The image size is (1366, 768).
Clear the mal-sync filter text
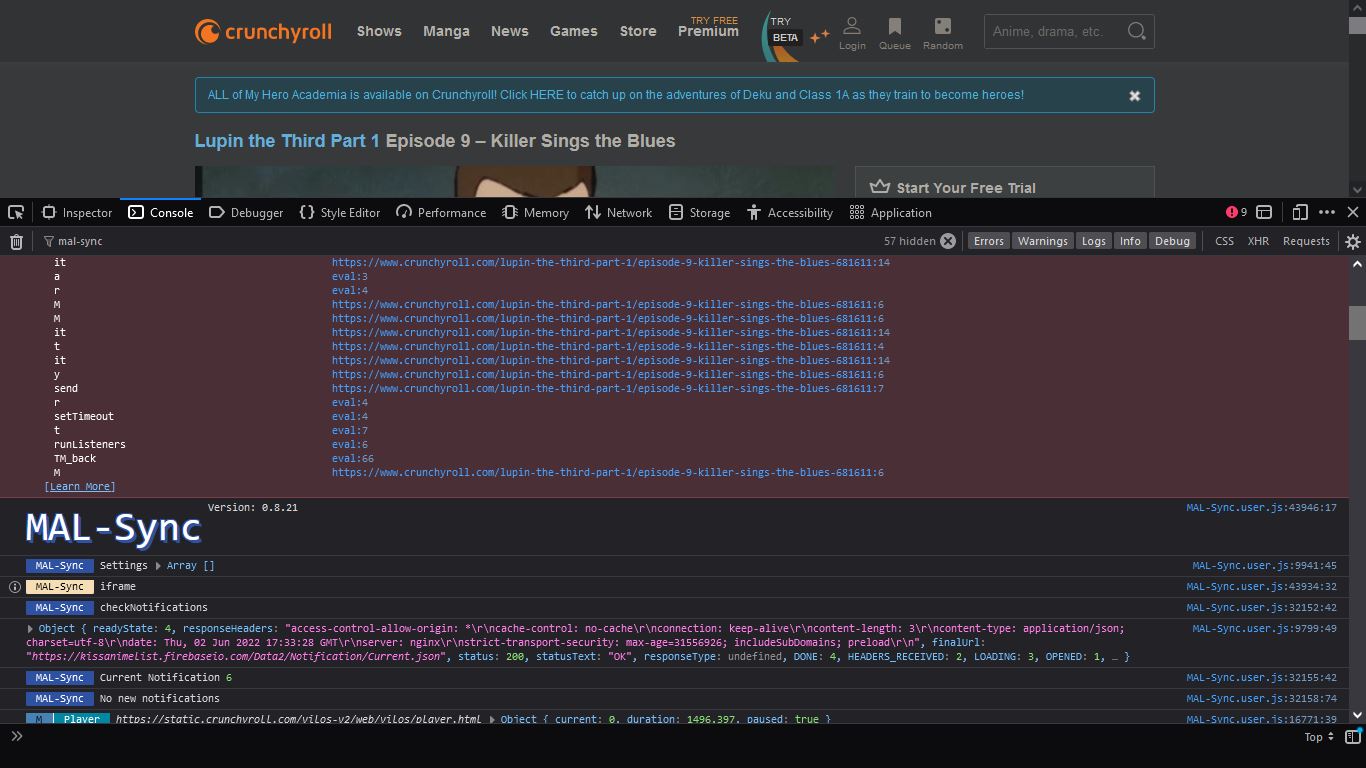[948, 241]
